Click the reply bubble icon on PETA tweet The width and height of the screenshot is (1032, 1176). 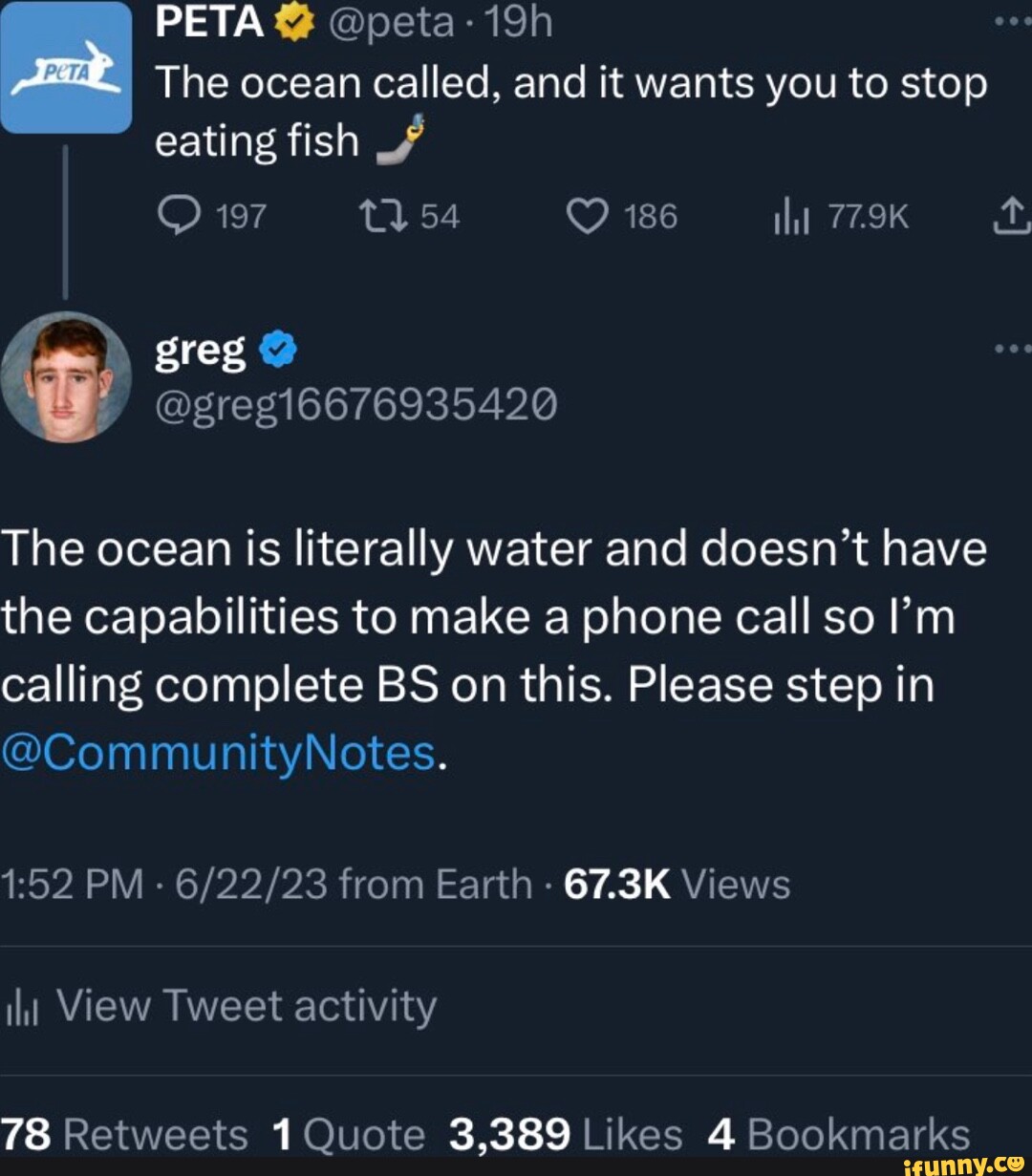point(176,218)
